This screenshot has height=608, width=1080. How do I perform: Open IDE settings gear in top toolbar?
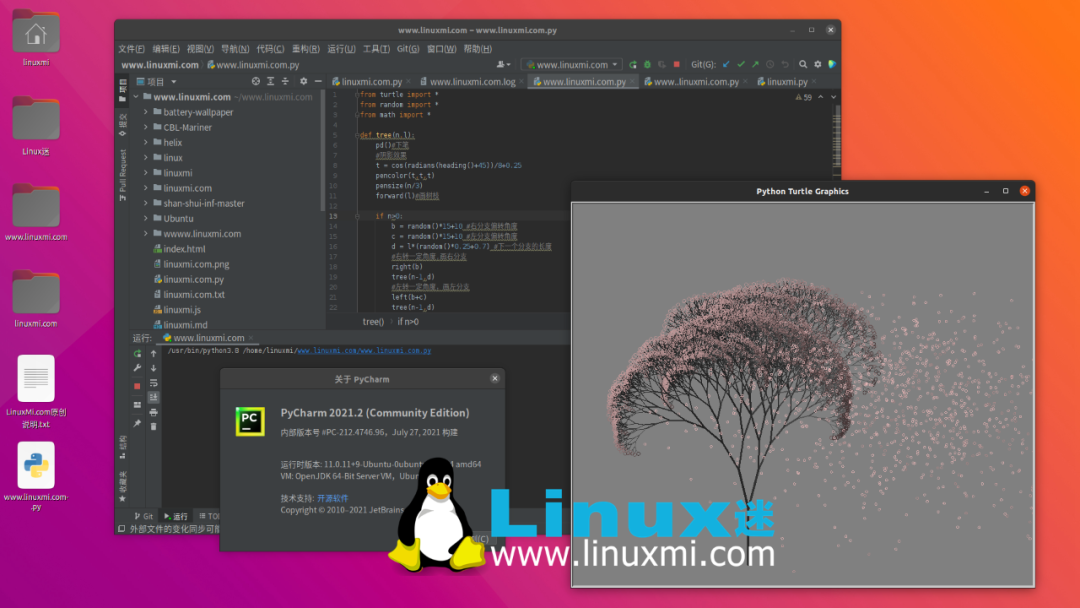818,65
